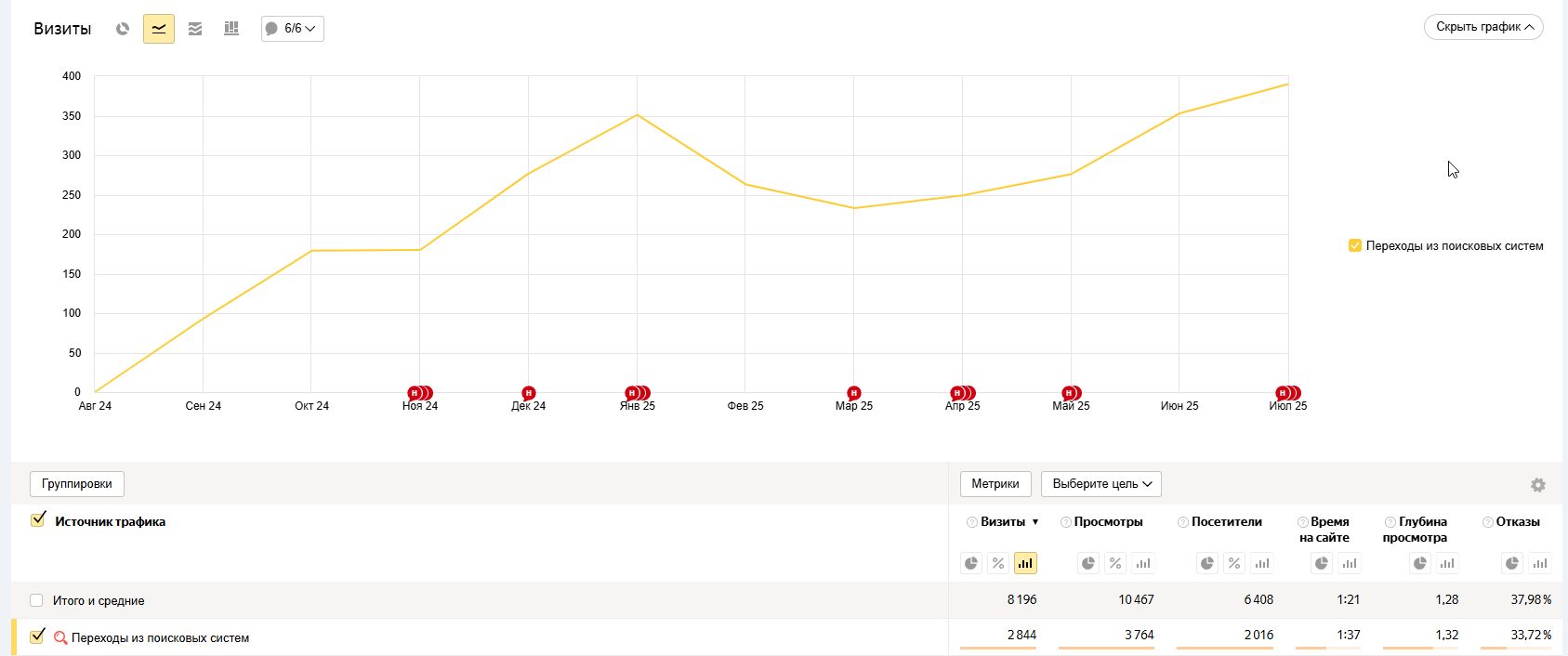
Task: Switch to column bar chart view
Action: tap(231, 29)
